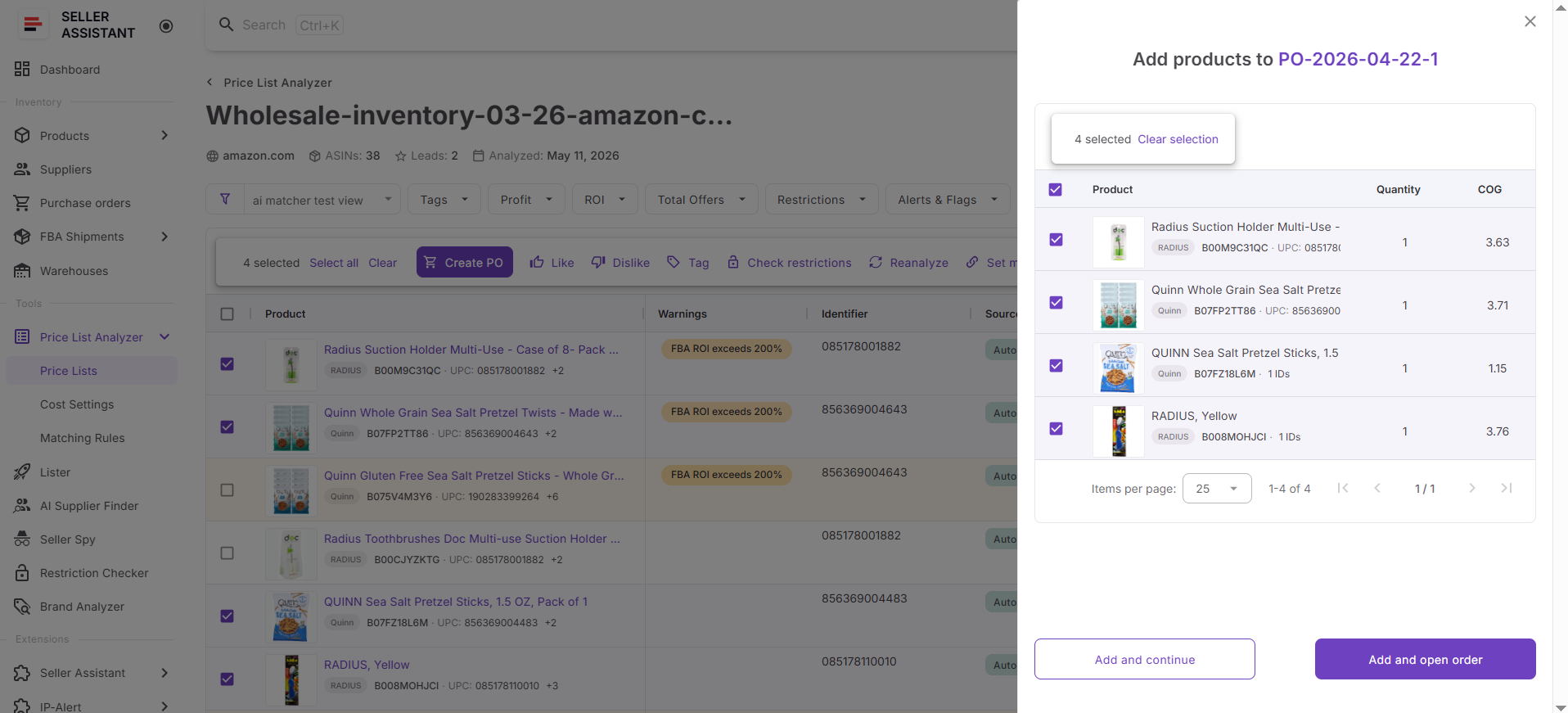Check Quinn Gluten Free Pretzel Sticks row

click(228, 490)
